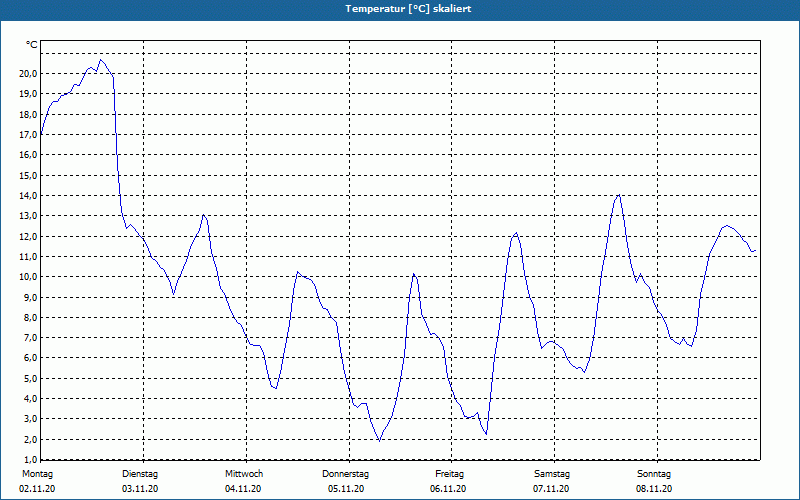Click the '08.11.20' date label
The width and height of the screenshot is (800, 500).
(654, 489)
